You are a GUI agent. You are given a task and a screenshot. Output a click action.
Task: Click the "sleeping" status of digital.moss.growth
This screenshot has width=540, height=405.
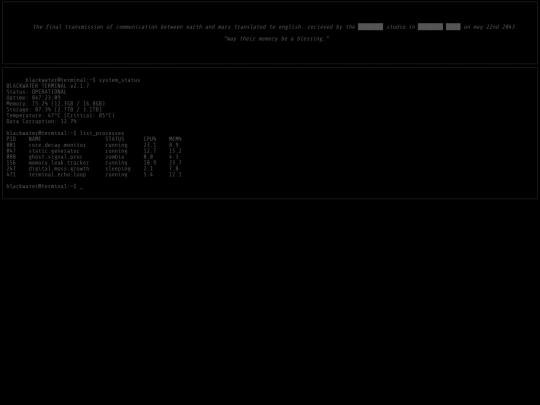pyautogui.click(x=118, y=169)
